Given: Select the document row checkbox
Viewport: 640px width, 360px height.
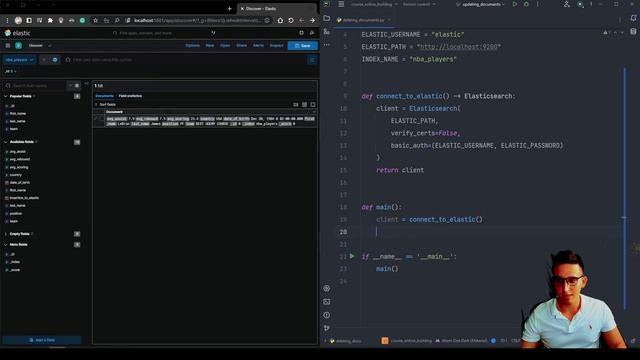Looking at the screenshot, I should [x=102, y=118].
